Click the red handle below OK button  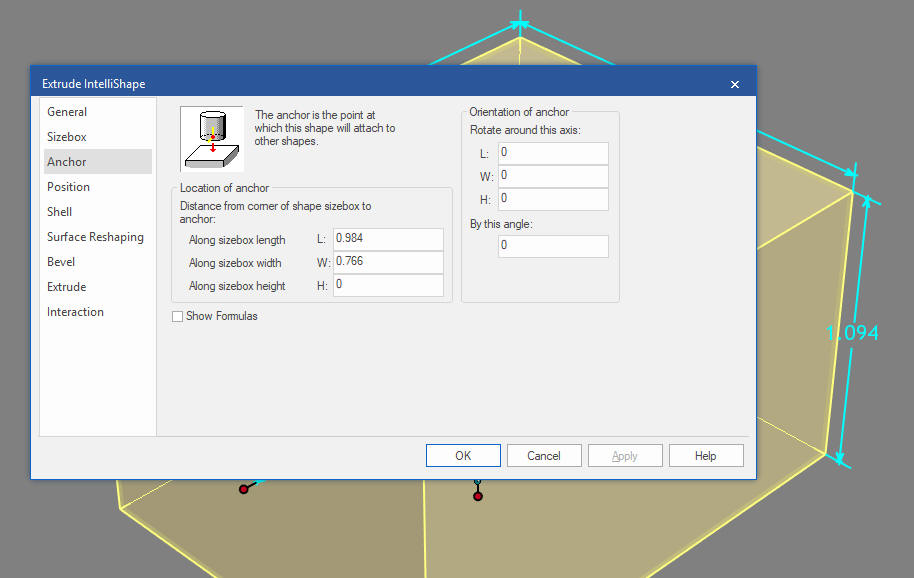point(478,496)
